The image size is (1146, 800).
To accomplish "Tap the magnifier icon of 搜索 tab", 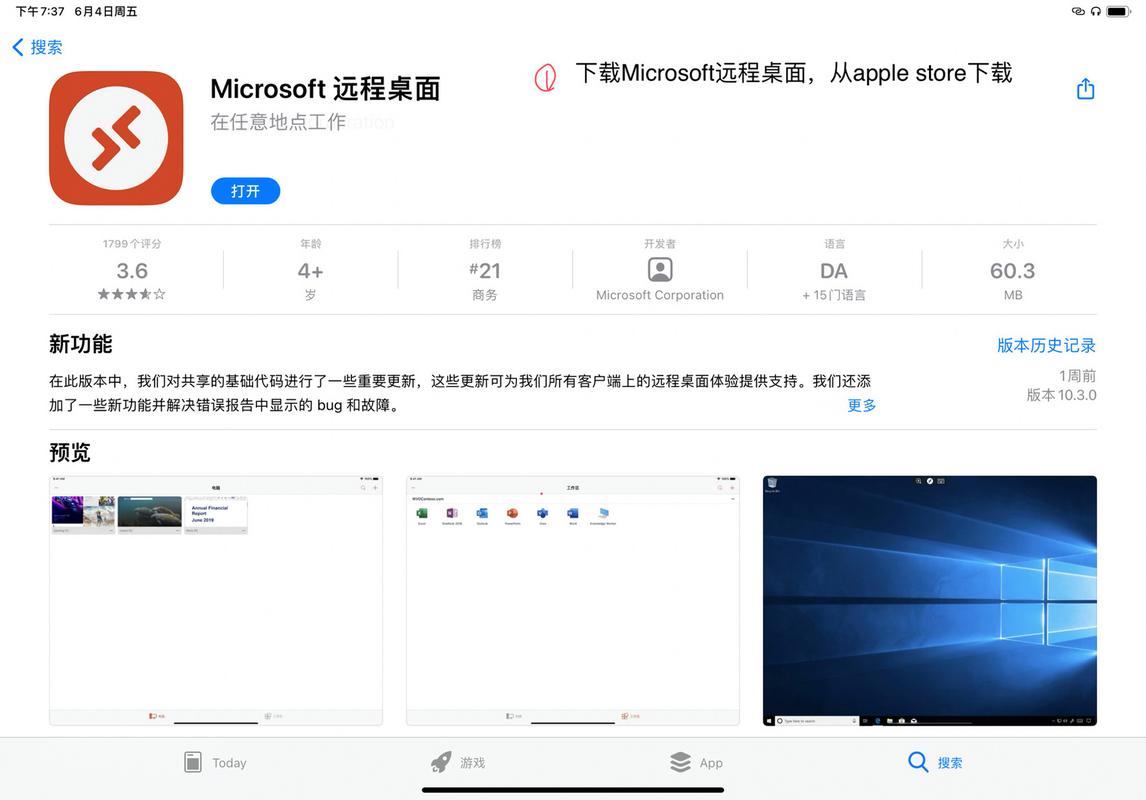I will pyautogui.click(x=918, y=761).
